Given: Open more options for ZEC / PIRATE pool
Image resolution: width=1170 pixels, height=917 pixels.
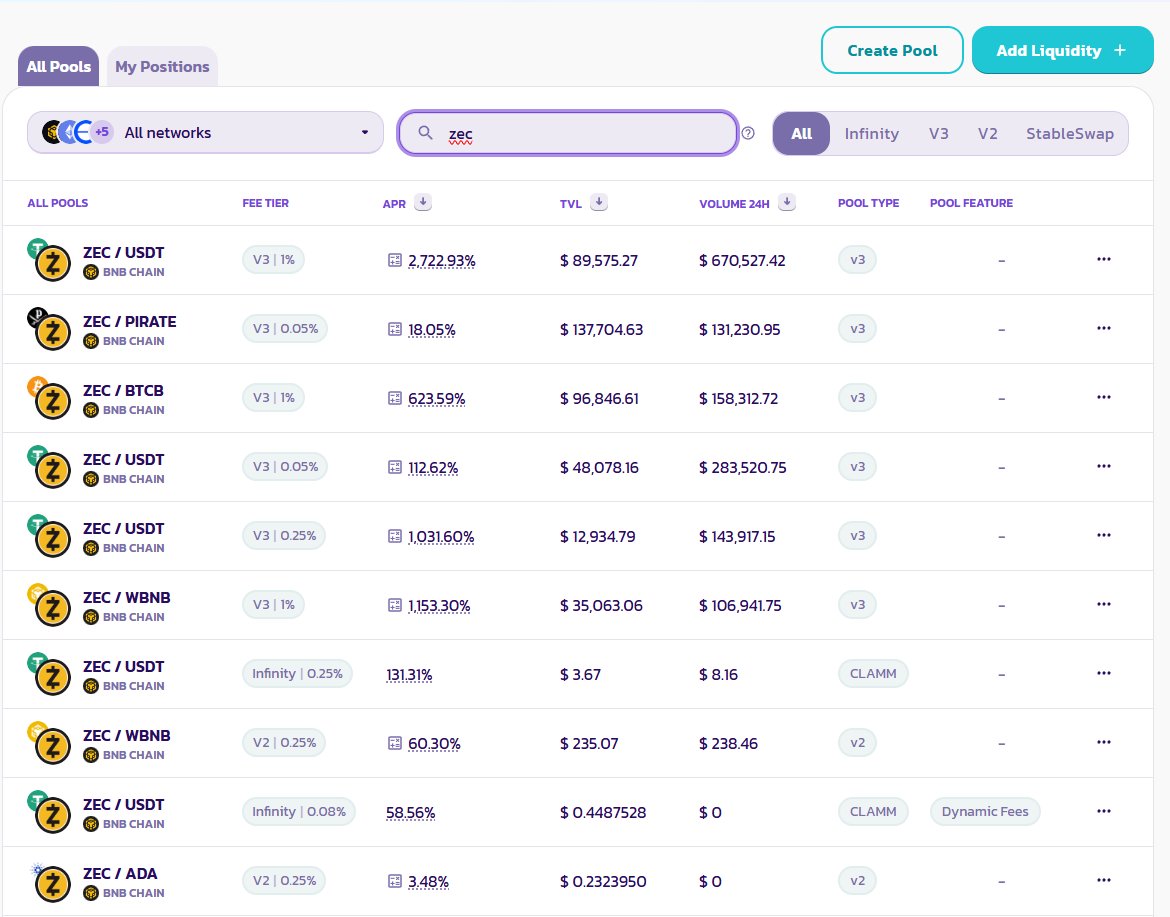Looking at the screenshot, I should pyautogui.click(x=1104, y=328).
